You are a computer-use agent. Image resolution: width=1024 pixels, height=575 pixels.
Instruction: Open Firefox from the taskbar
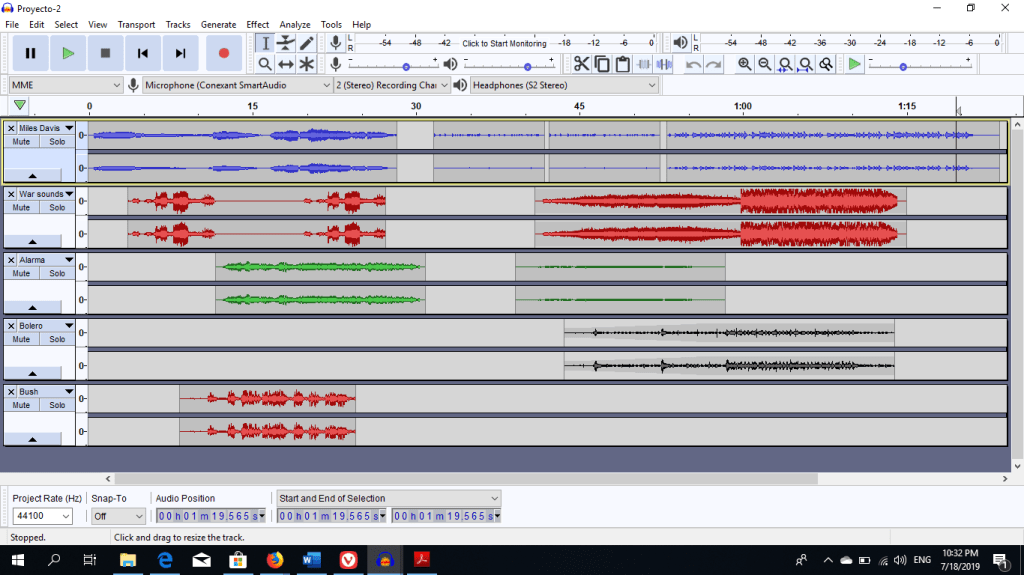point(275,560)
